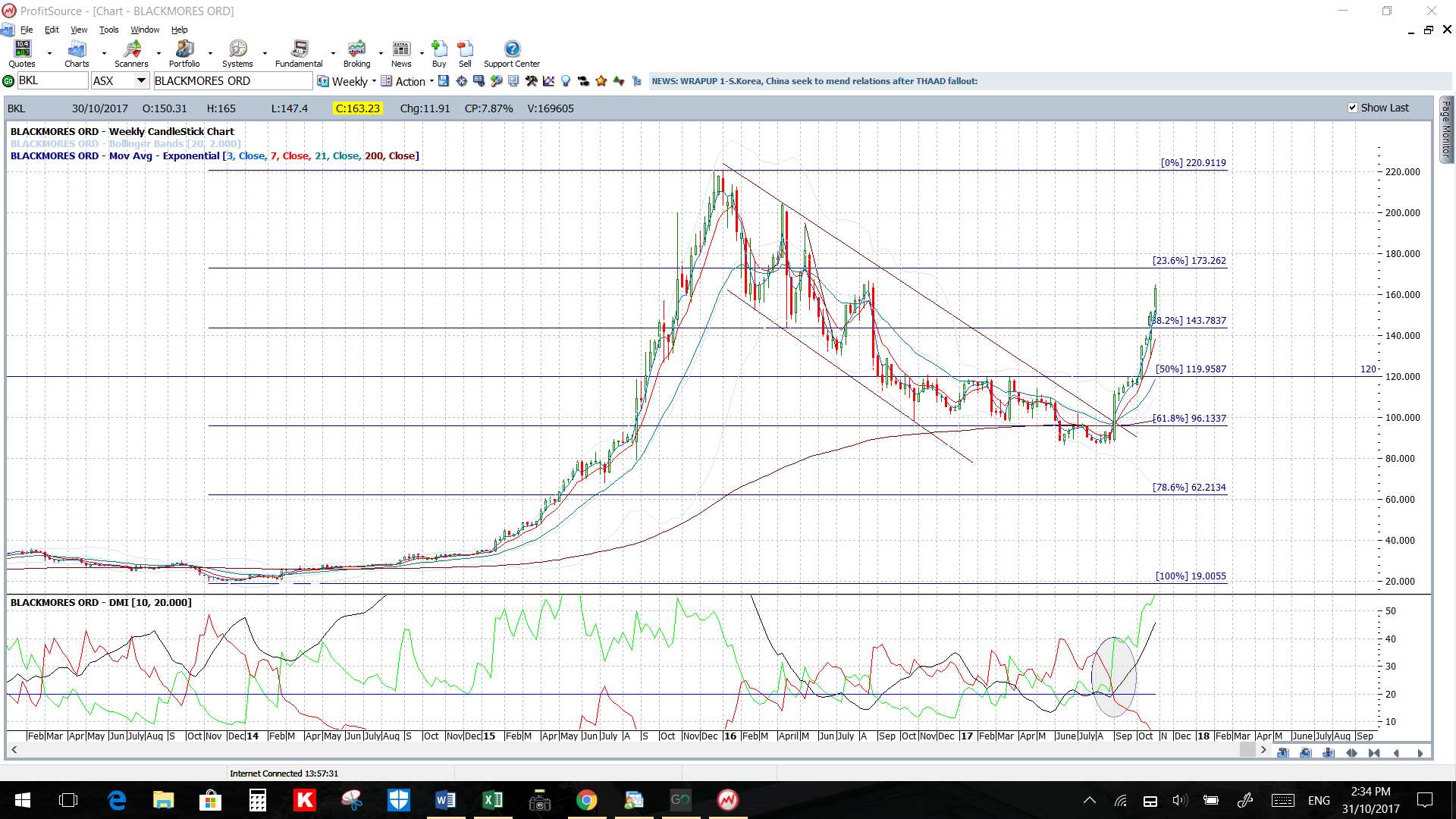The width and height of the screenshot is (1456, 819).
Task: Open the Fundamental tool
Action: (299, 54)
